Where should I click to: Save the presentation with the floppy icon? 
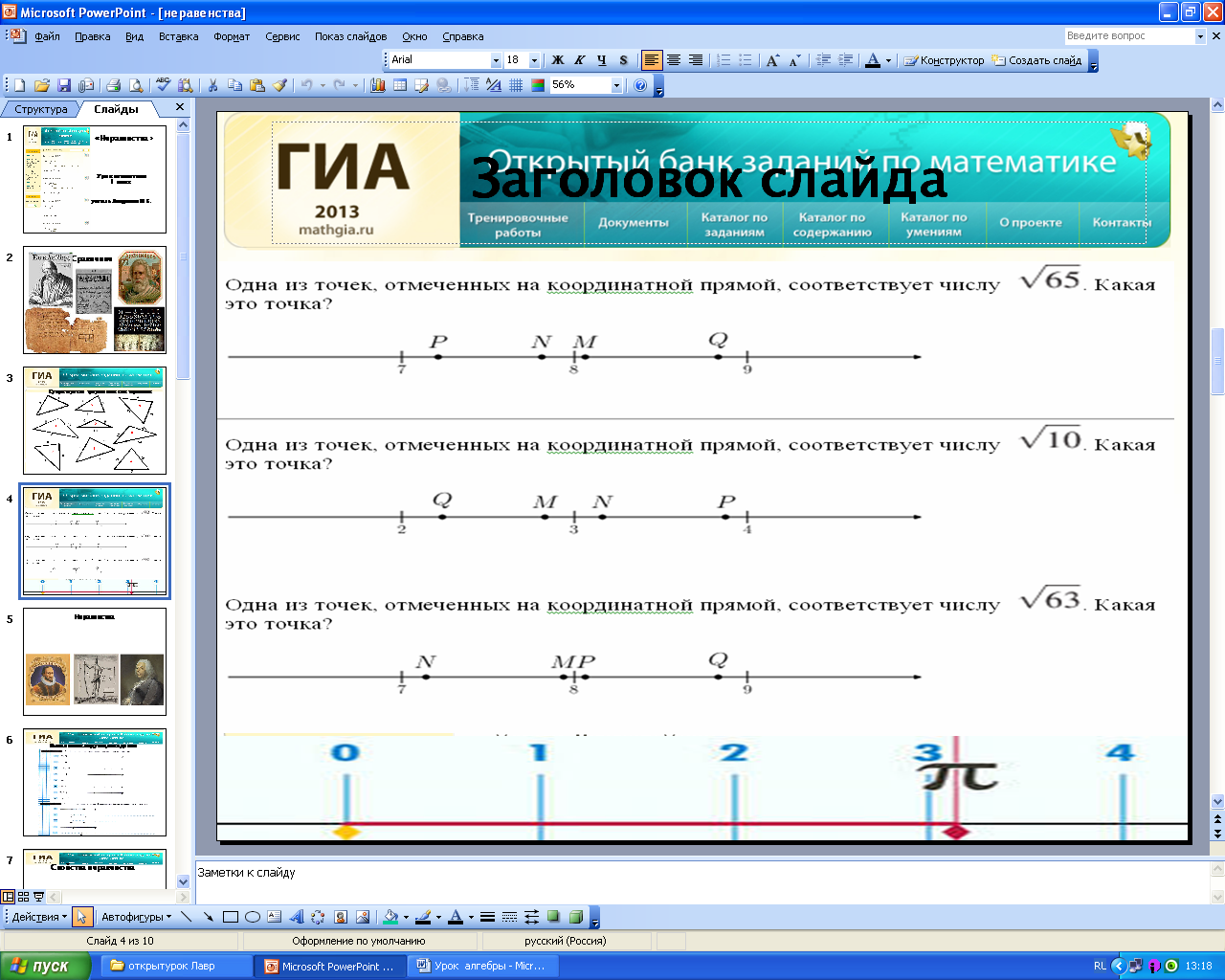coord(64,85)
